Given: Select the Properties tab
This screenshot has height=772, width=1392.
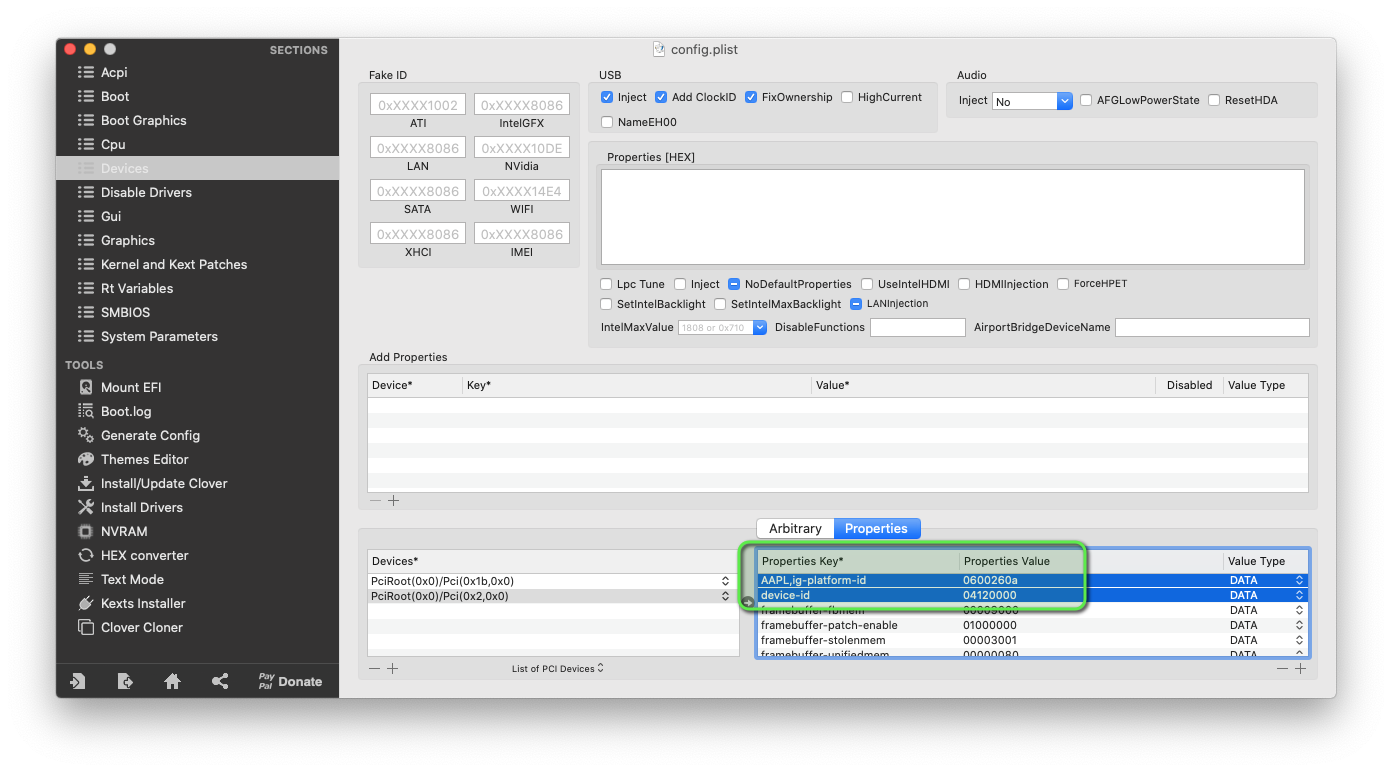Looking at the screenshot, I should pyautogui.click(x=876, y=528).
